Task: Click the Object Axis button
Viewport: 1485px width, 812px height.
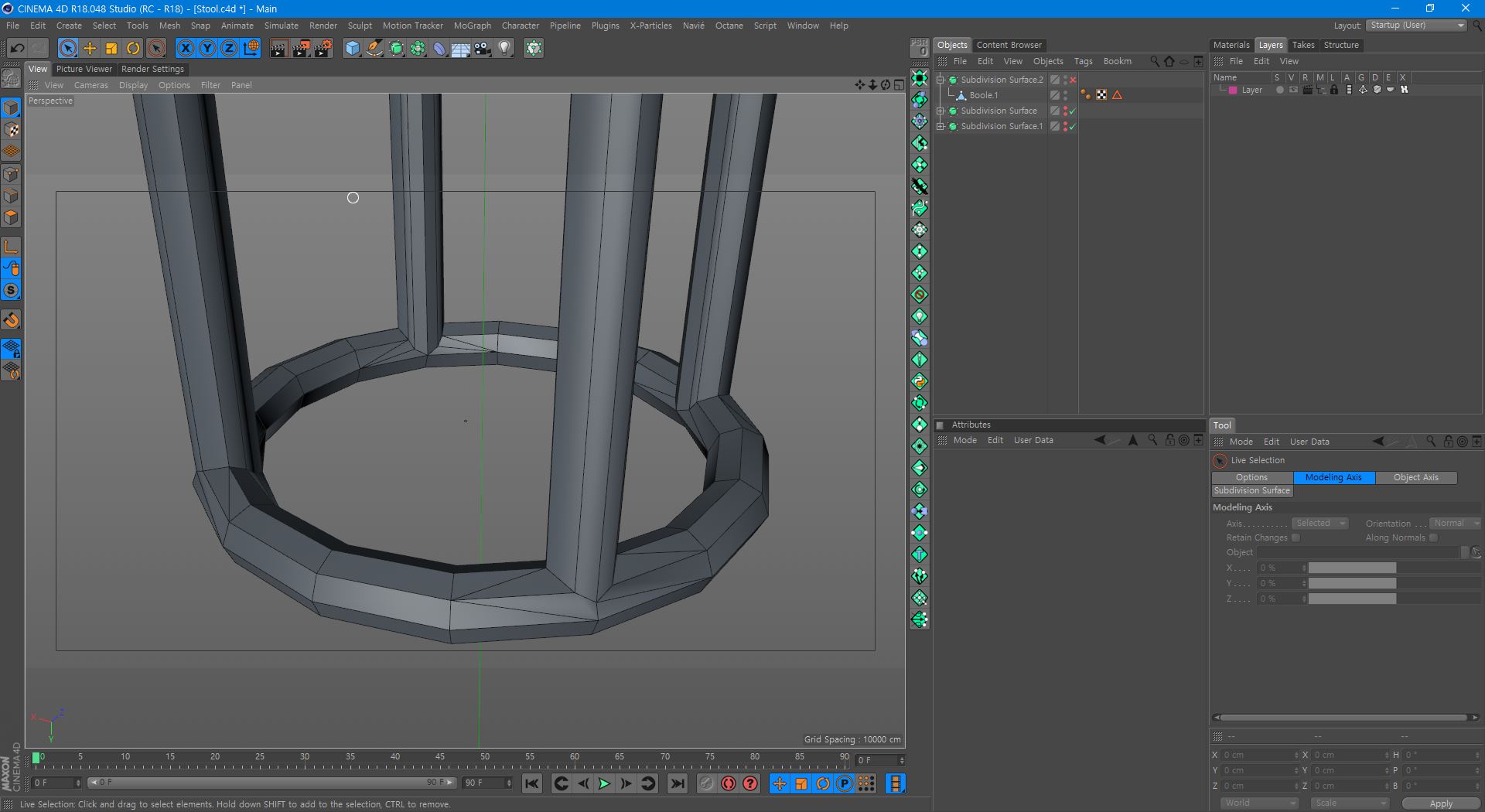Action: click(1416, 477)
